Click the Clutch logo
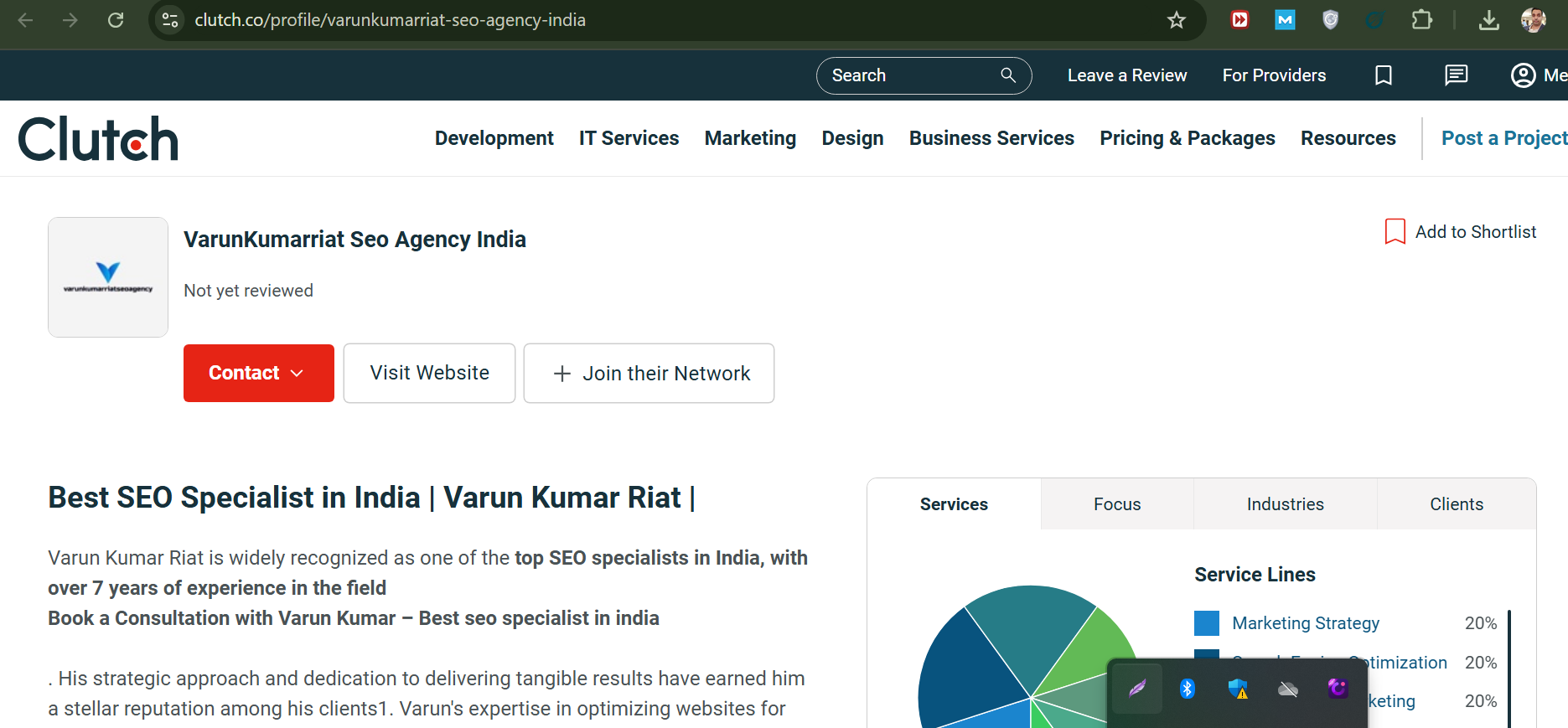 pyautogui.click(x=98, y=139)
